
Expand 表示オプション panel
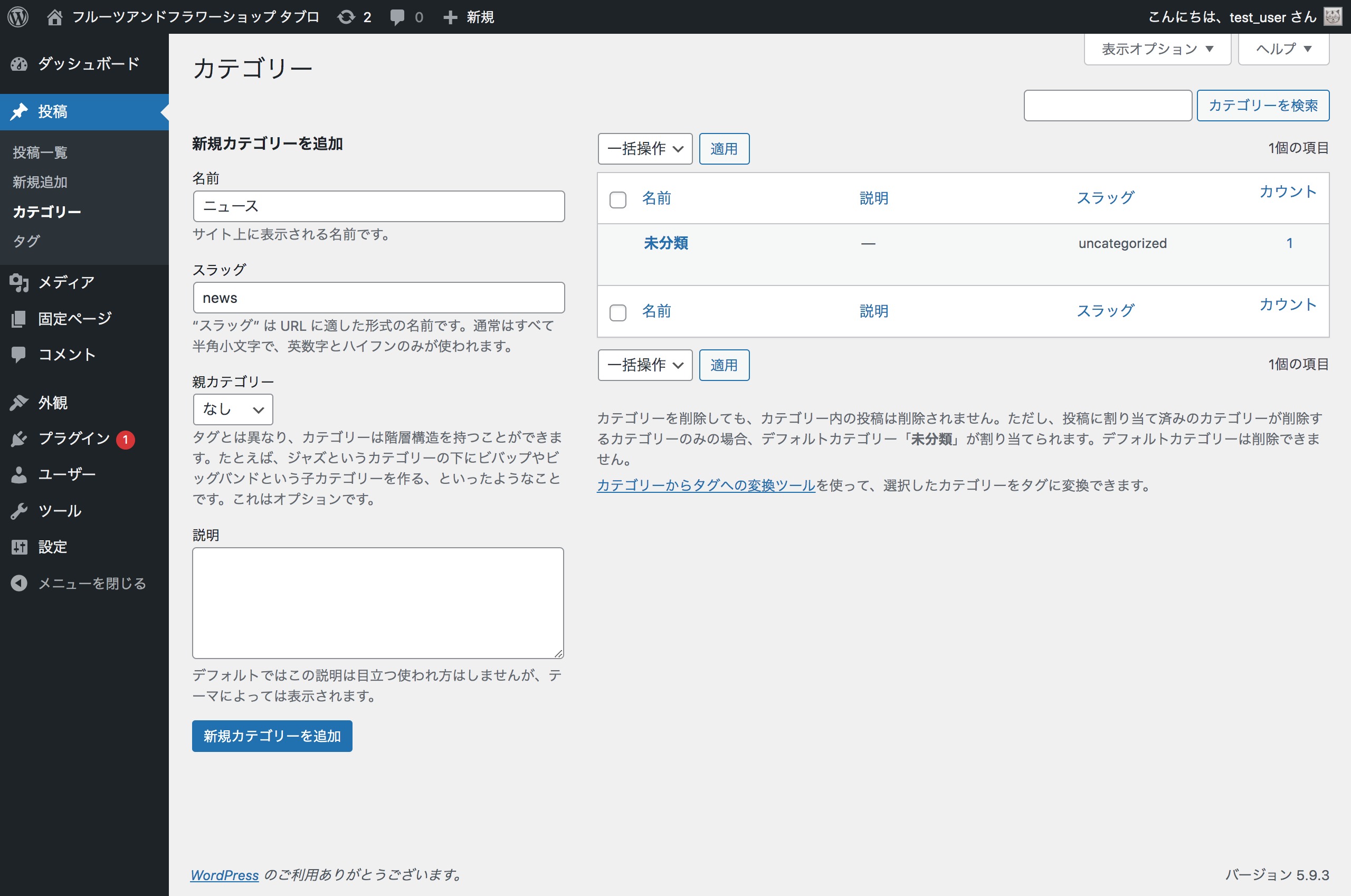tap(1157, 49)
